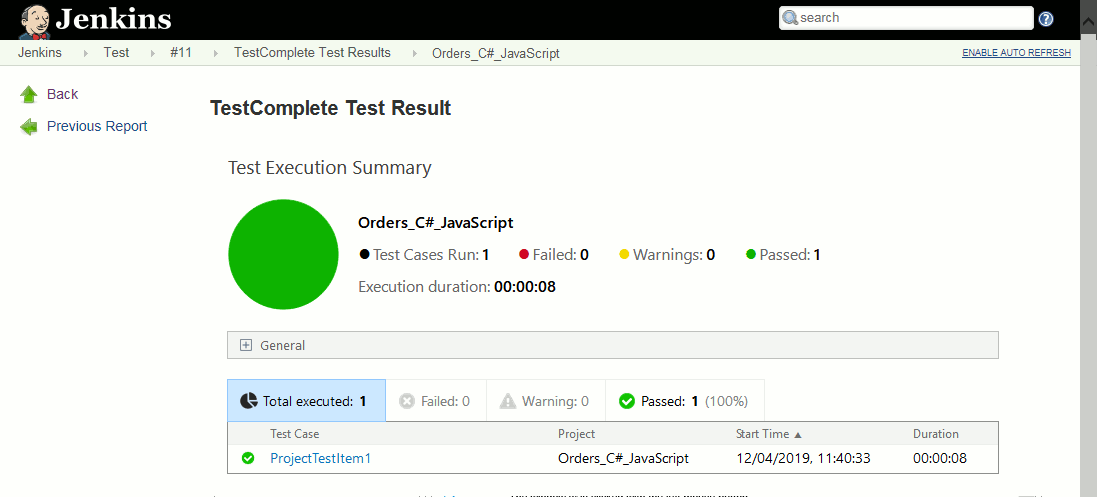Click the pie chart icon in Total executed

pyautogui.click(x=249, y=401)
